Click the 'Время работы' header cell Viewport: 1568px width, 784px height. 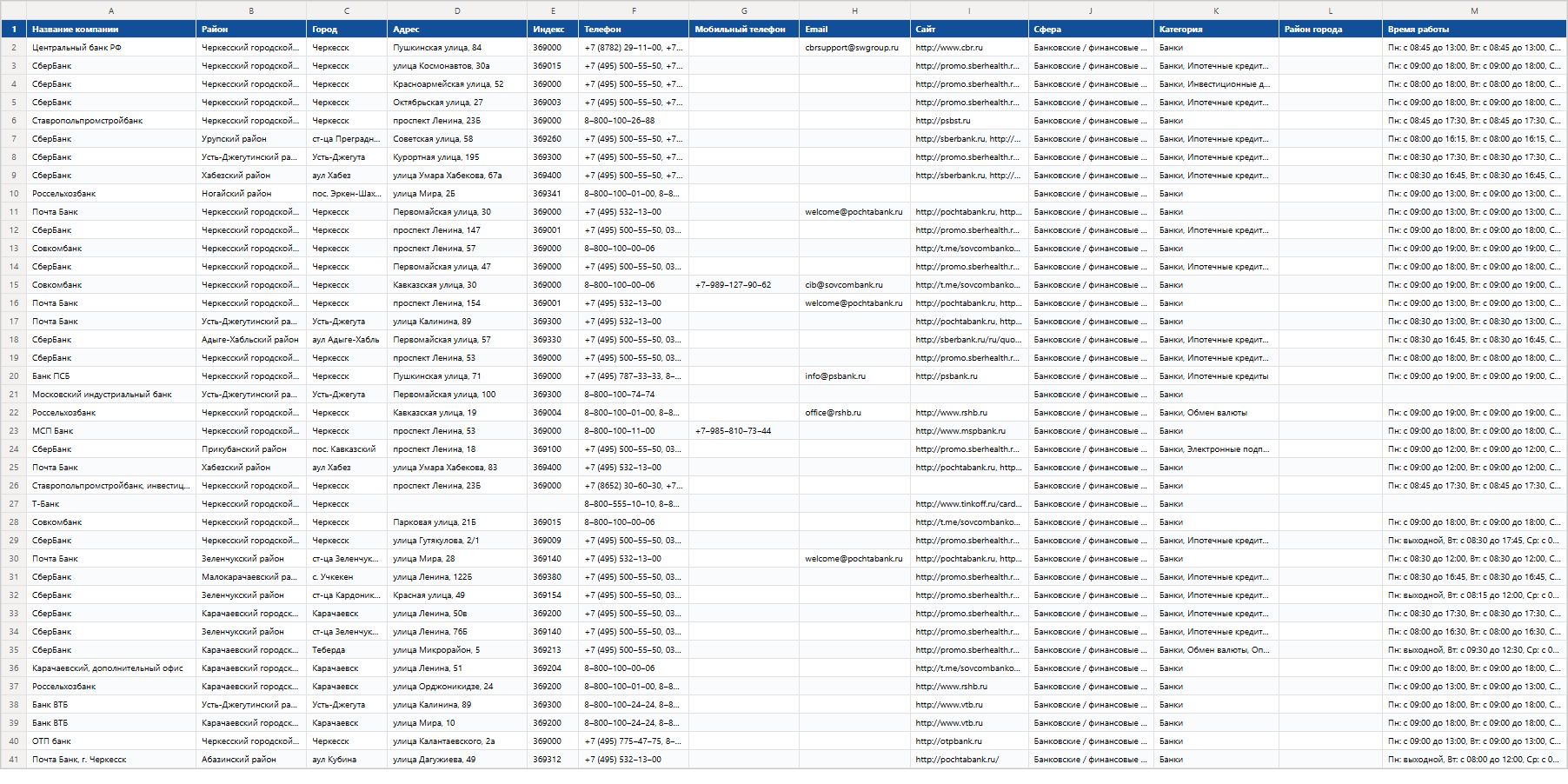(1474, 30)
